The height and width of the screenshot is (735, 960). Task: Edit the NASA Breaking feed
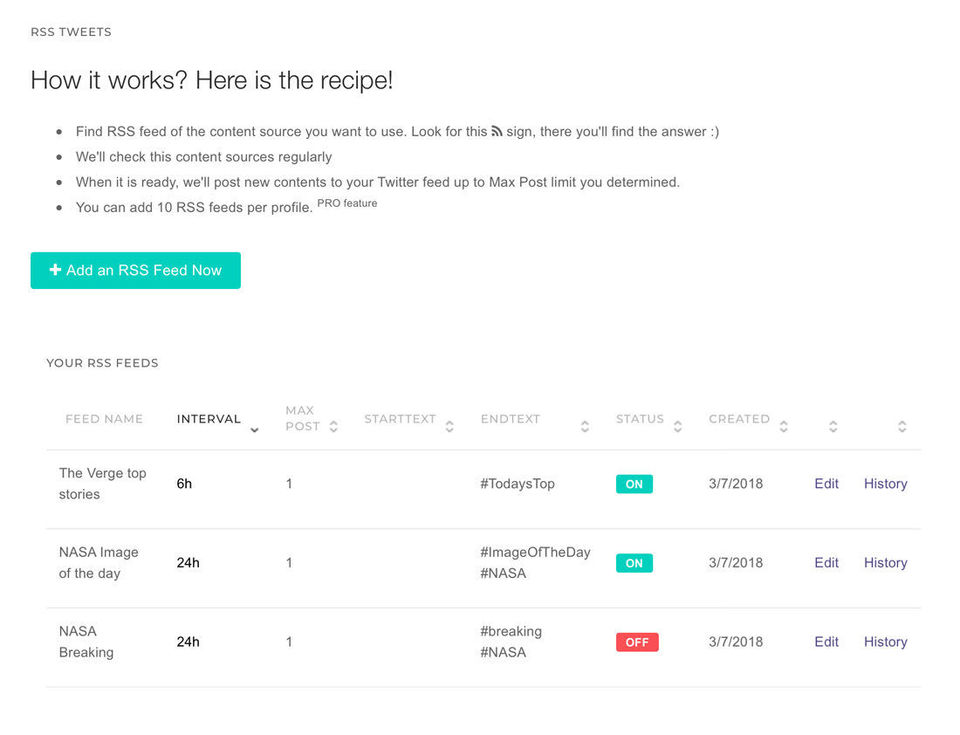[x=826, y=642]
